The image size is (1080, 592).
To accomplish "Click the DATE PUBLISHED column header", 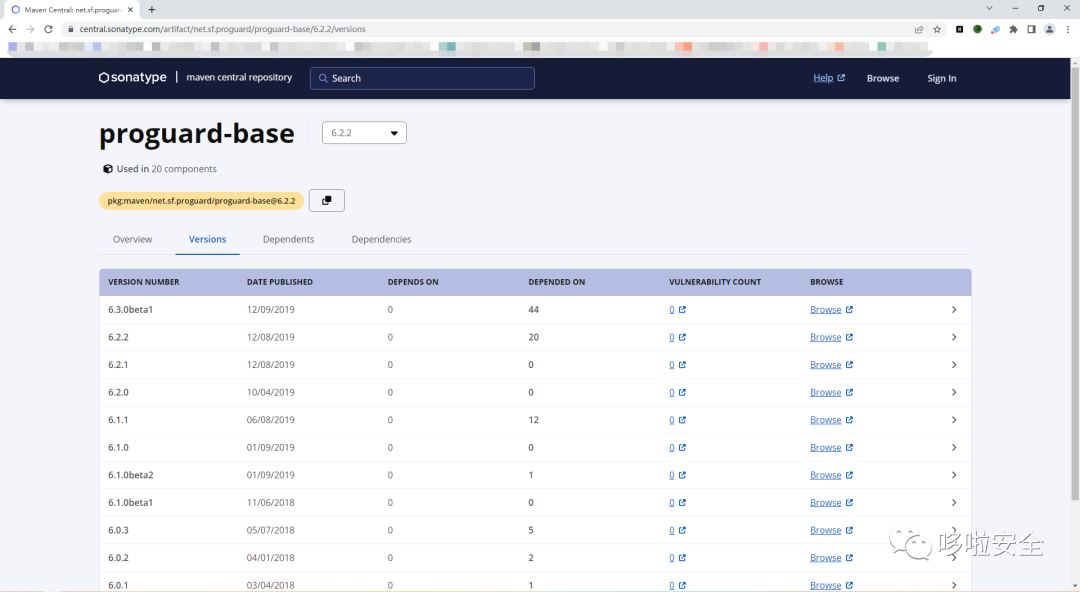I will click(x=280, y=282).
